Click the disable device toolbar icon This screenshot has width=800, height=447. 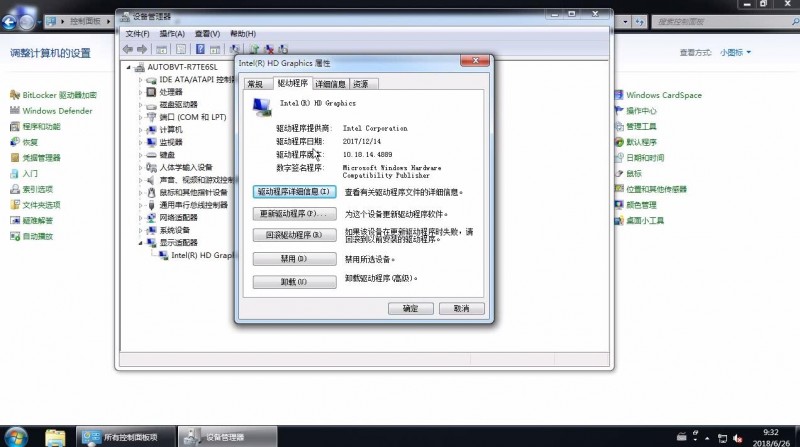pos(283,49)
